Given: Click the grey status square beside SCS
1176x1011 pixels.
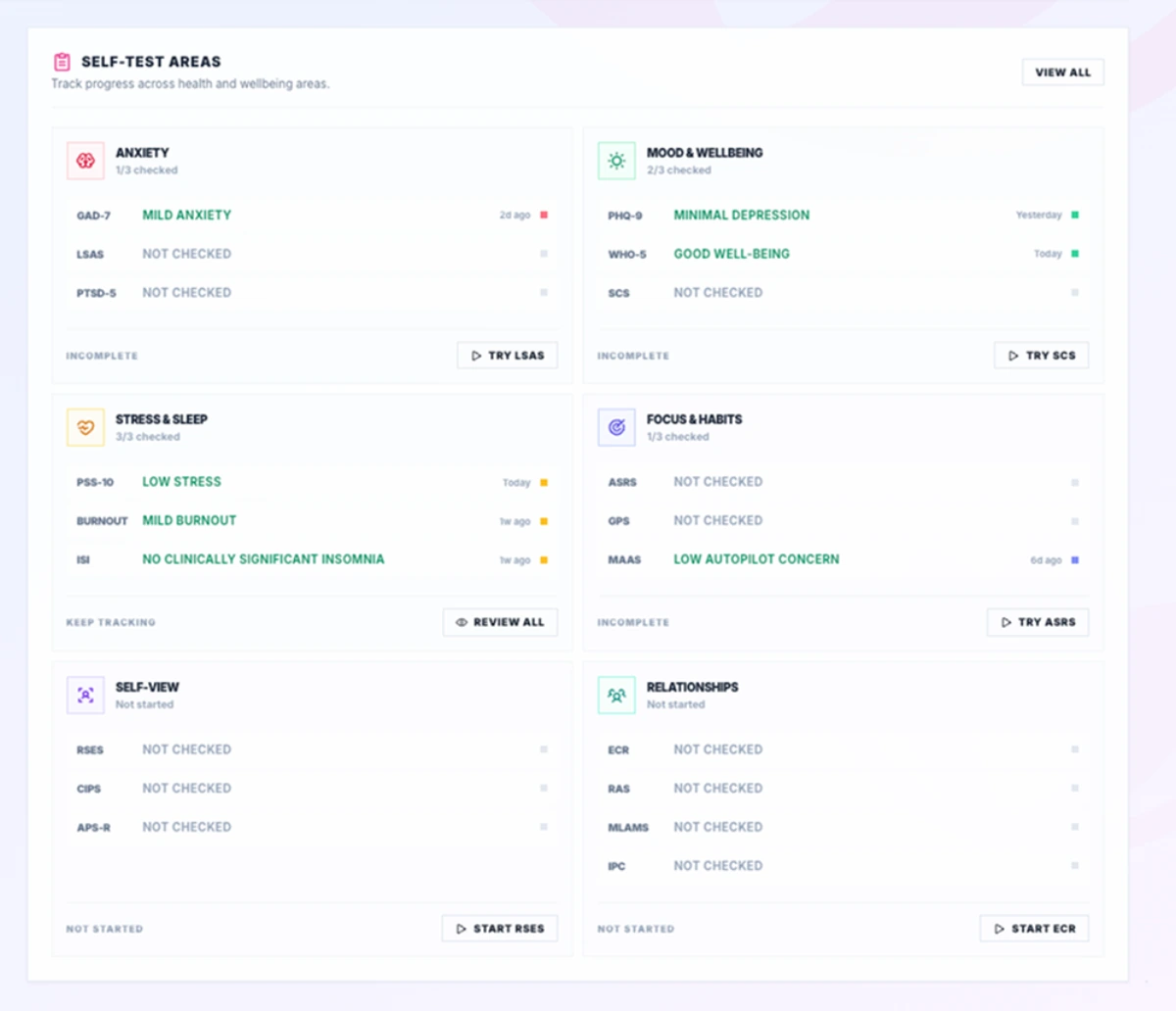Looking at the screenshot, I should [x=1075, y=292].
